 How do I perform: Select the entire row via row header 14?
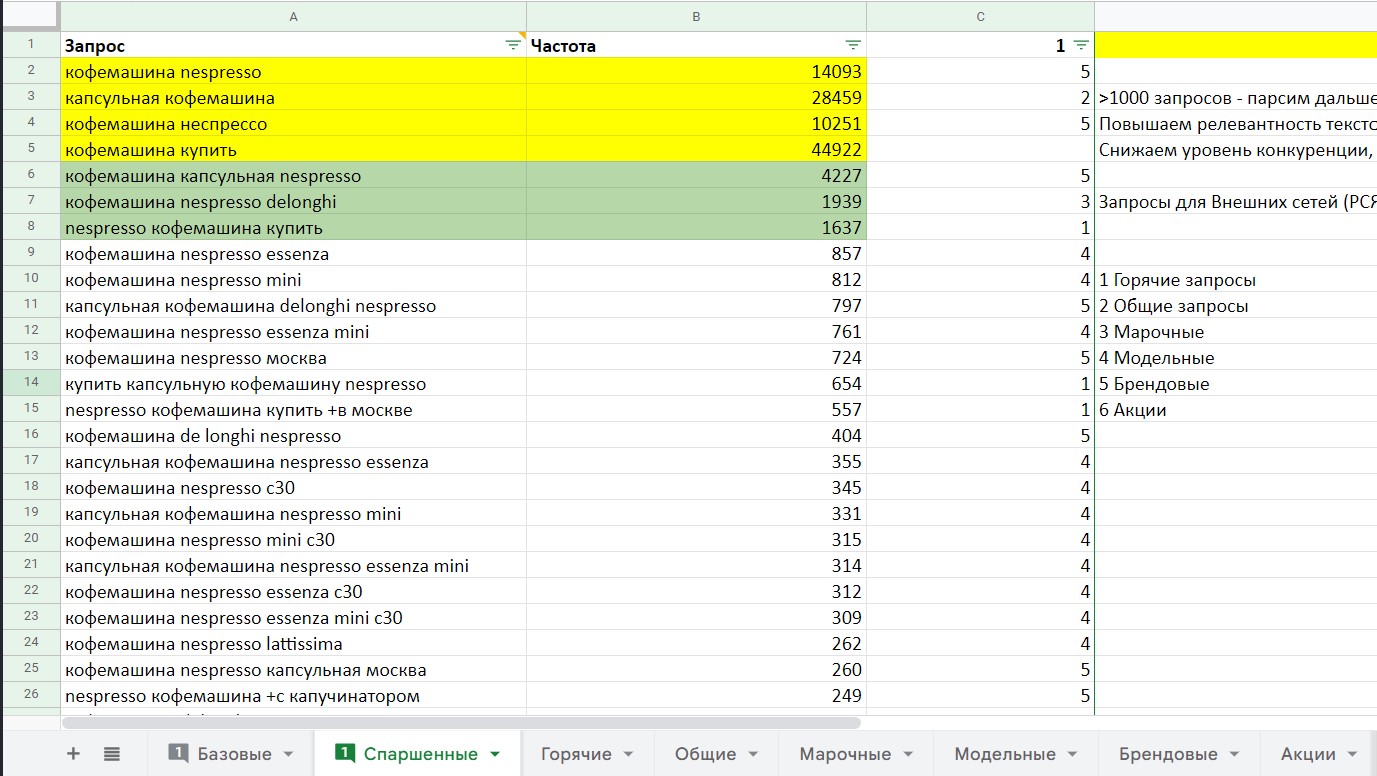click(x=30, y=383)
